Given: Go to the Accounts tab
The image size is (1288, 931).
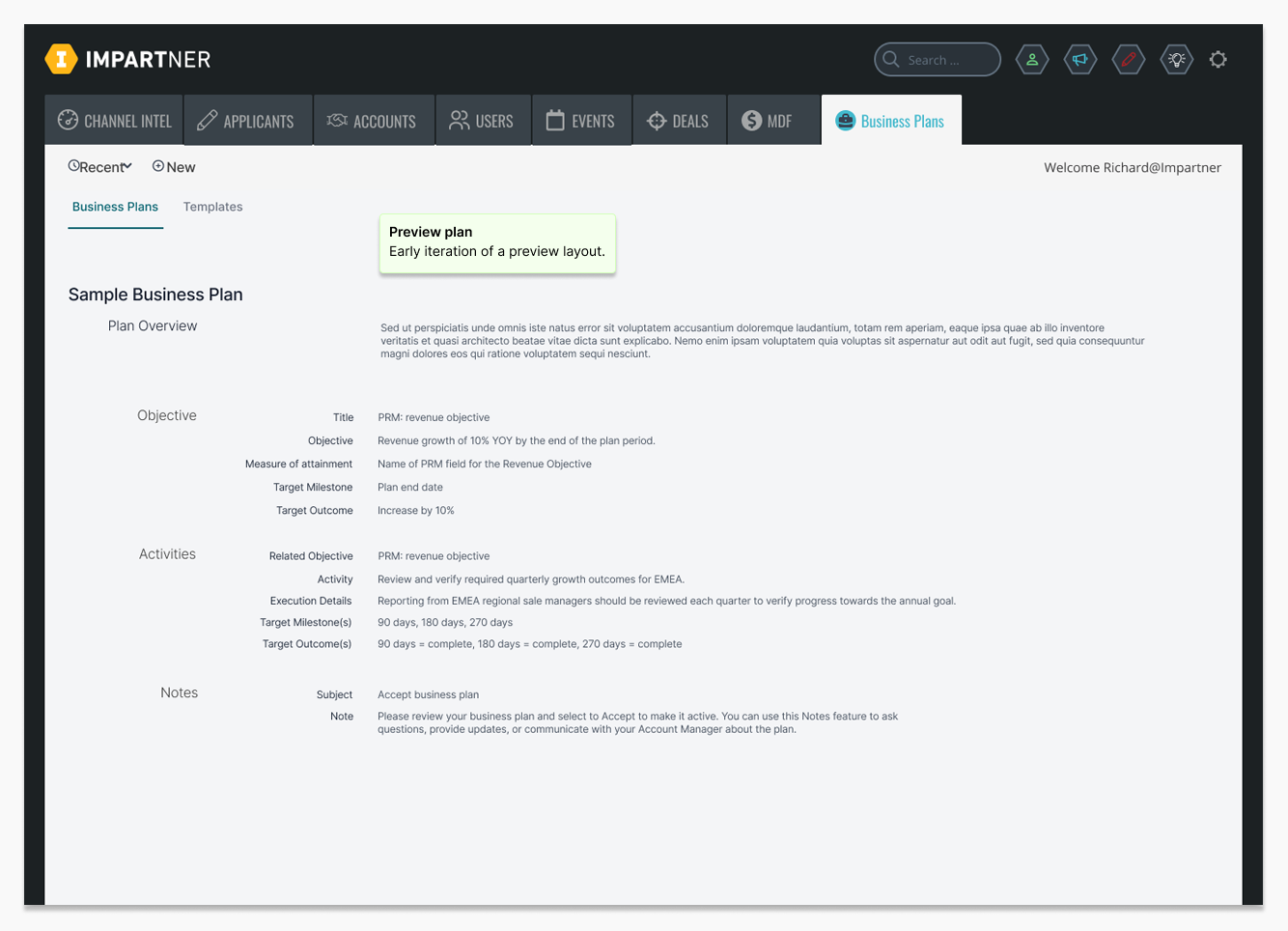Looking at the screenshot, I should 373,121.
